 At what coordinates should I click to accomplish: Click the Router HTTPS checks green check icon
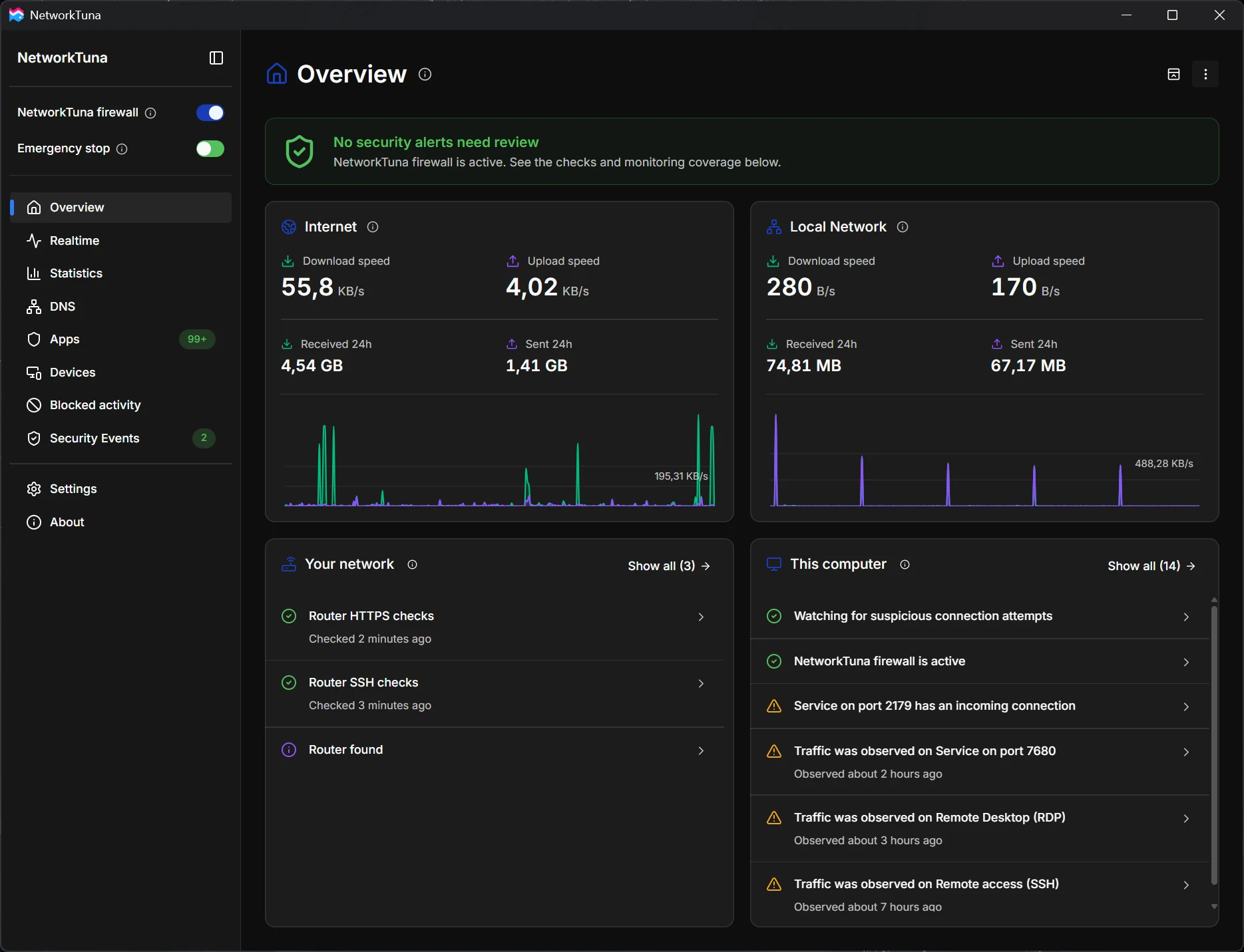289,616
